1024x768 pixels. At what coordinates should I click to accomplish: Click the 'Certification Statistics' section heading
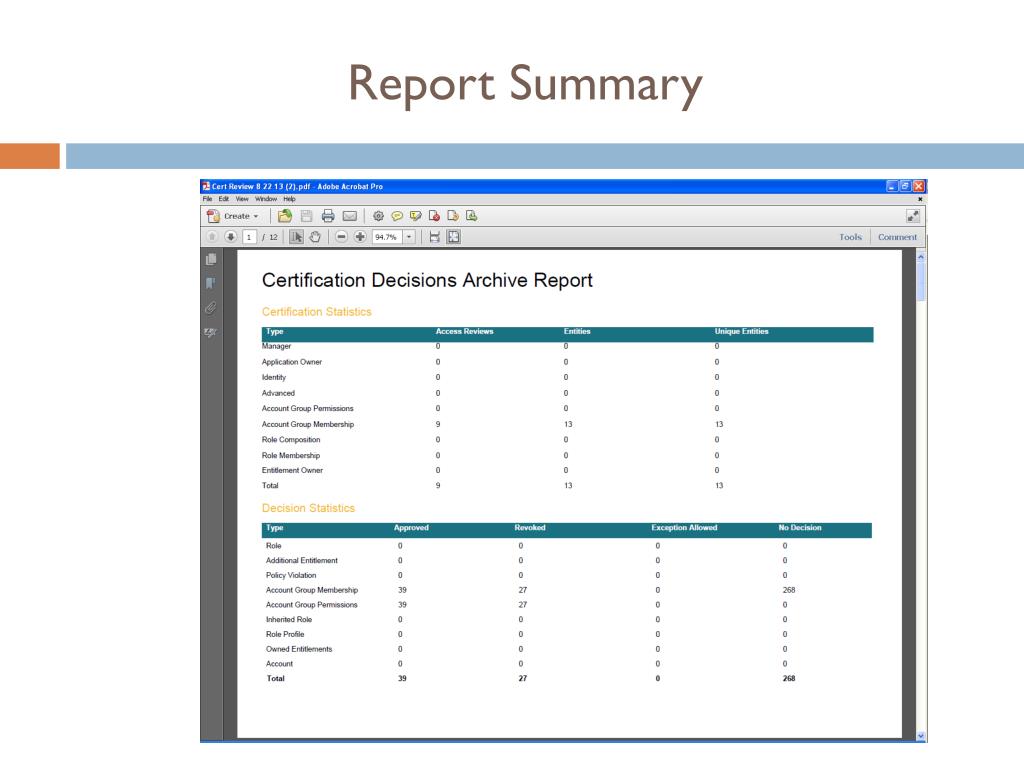[x=317, y=312]
